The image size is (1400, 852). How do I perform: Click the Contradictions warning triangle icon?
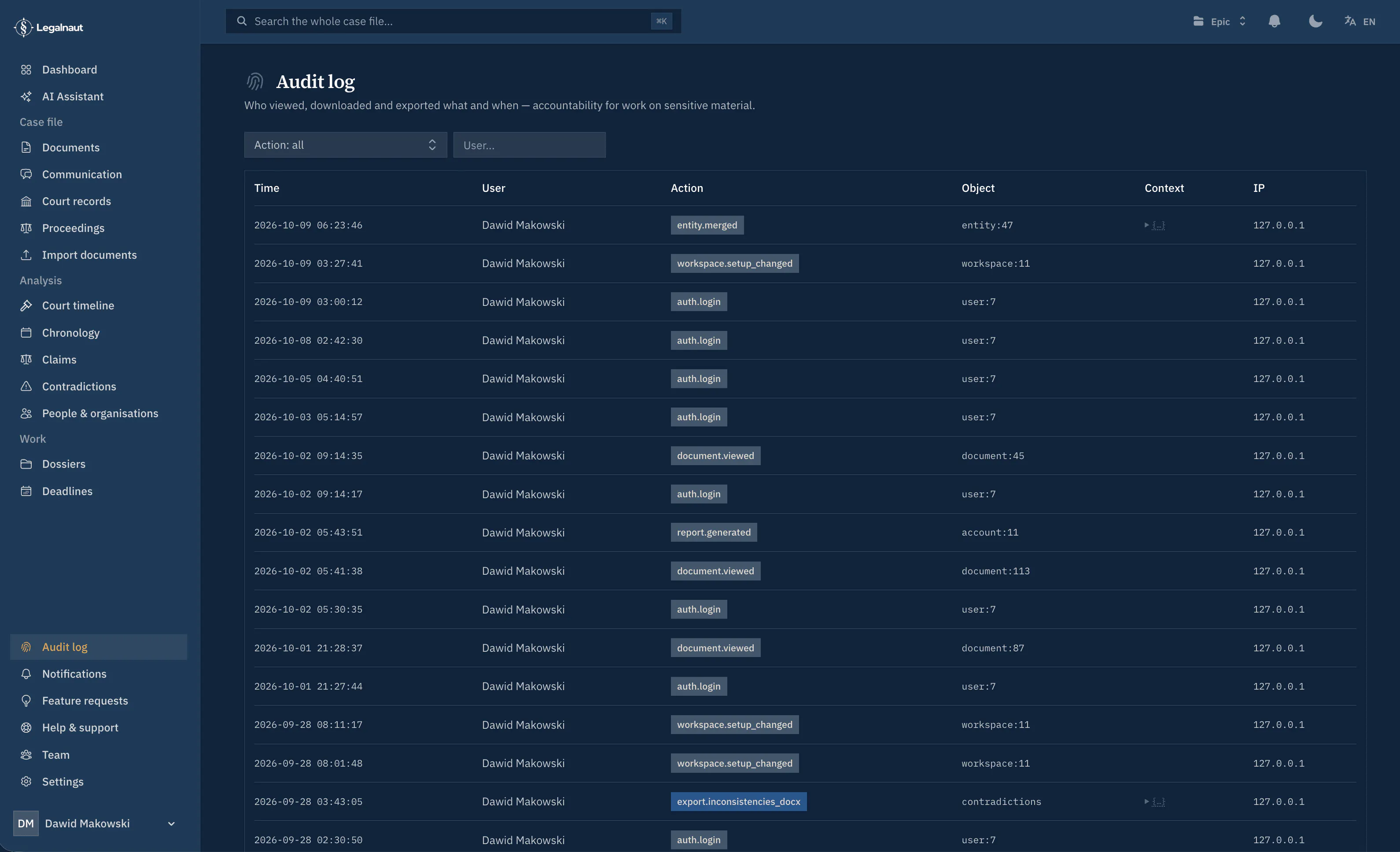point(26,386)
